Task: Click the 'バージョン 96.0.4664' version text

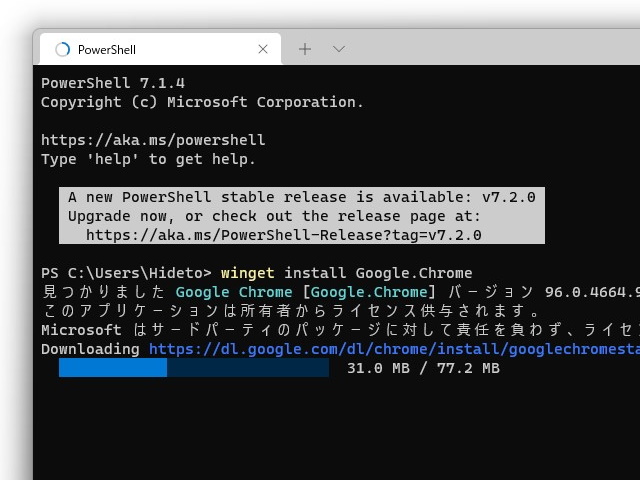Action: [x=544, y=292]
